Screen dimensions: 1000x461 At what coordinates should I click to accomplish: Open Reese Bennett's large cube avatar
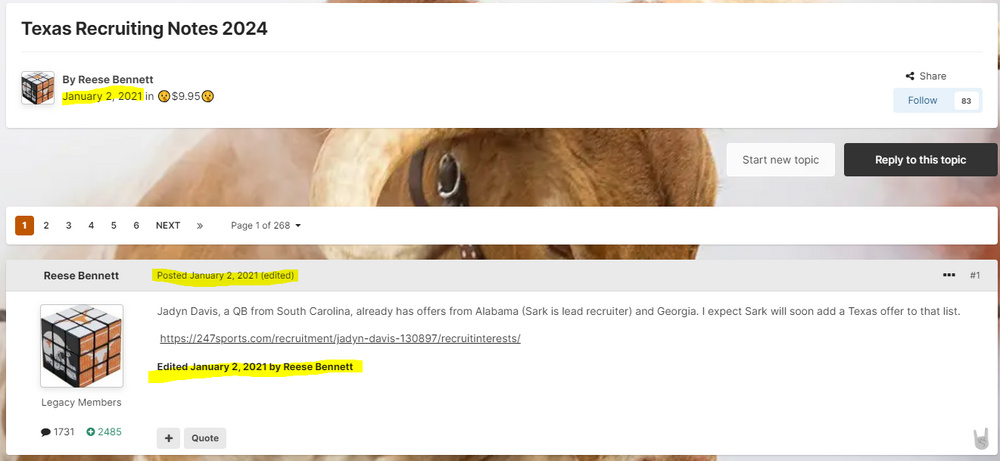[x=82, y=346]
